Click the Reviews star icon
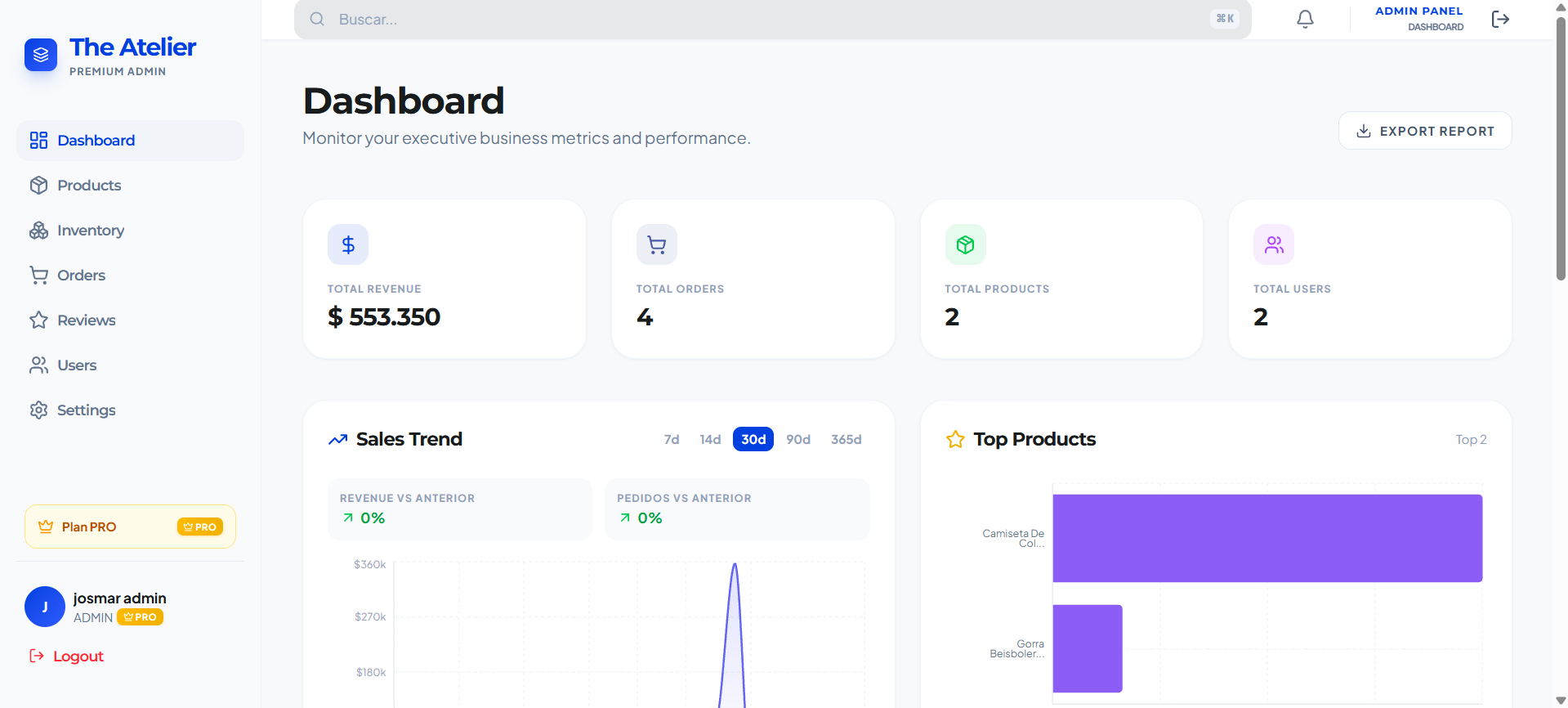The width and height of the screenshot is (1568, 708). click(x=38, y=320)
